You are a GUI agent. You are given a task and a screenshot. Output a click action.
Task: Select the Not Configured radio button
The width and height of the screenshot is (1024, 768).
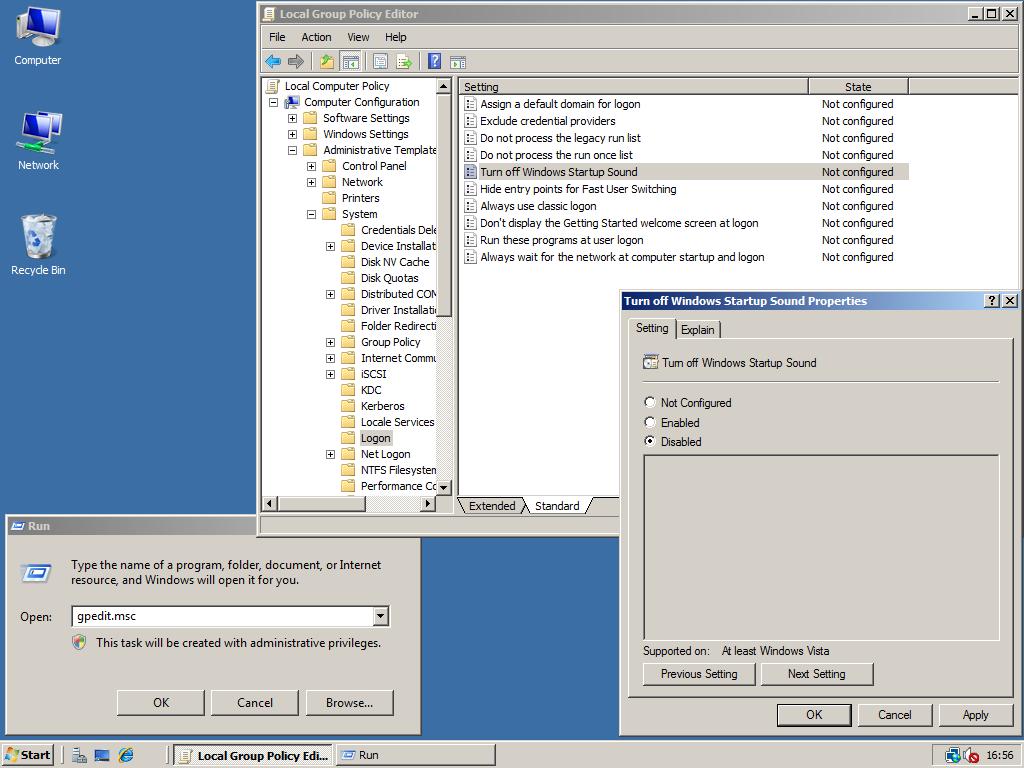click(650, 402)
